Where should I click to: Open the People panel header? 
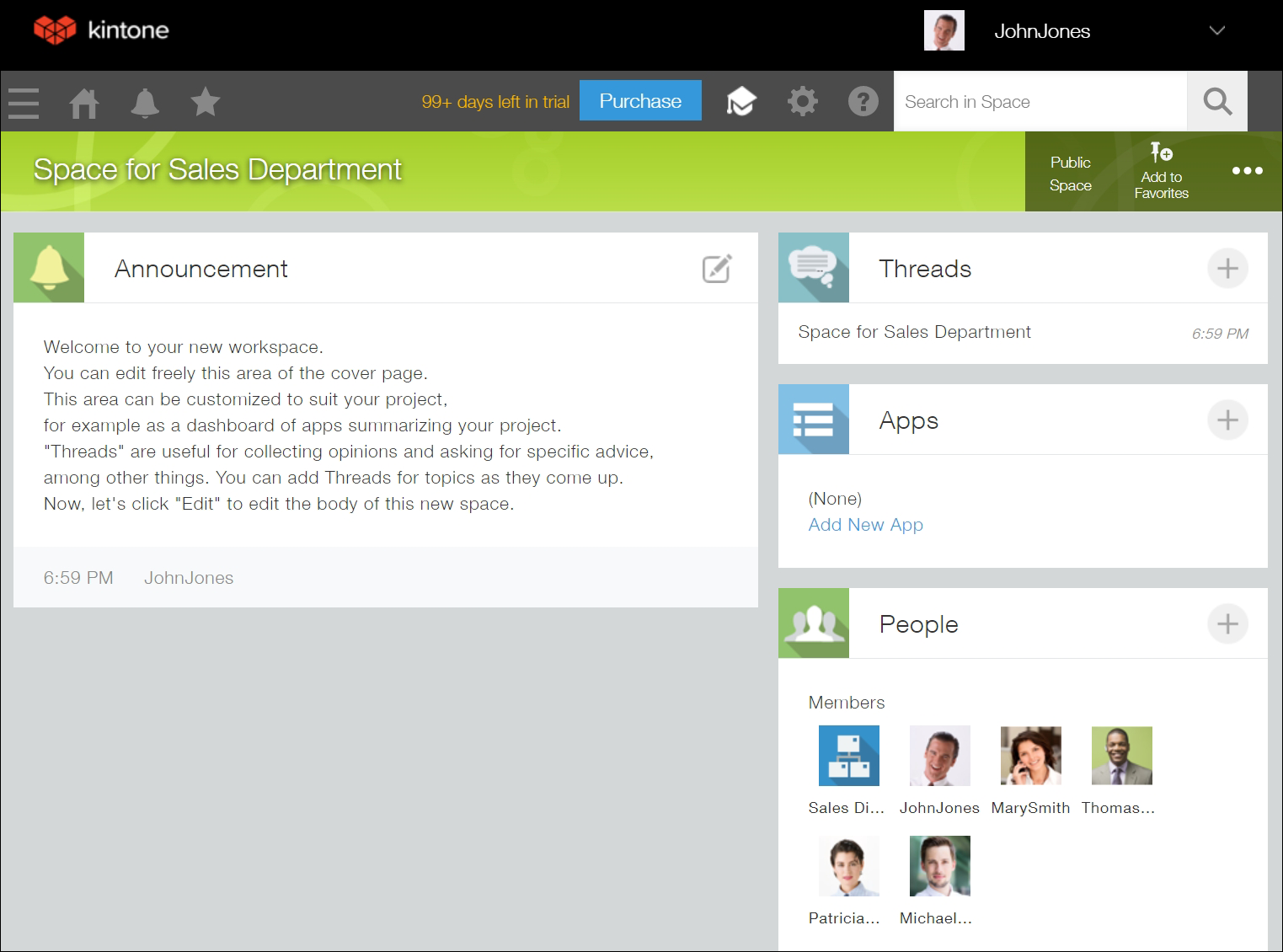[917, 624]
